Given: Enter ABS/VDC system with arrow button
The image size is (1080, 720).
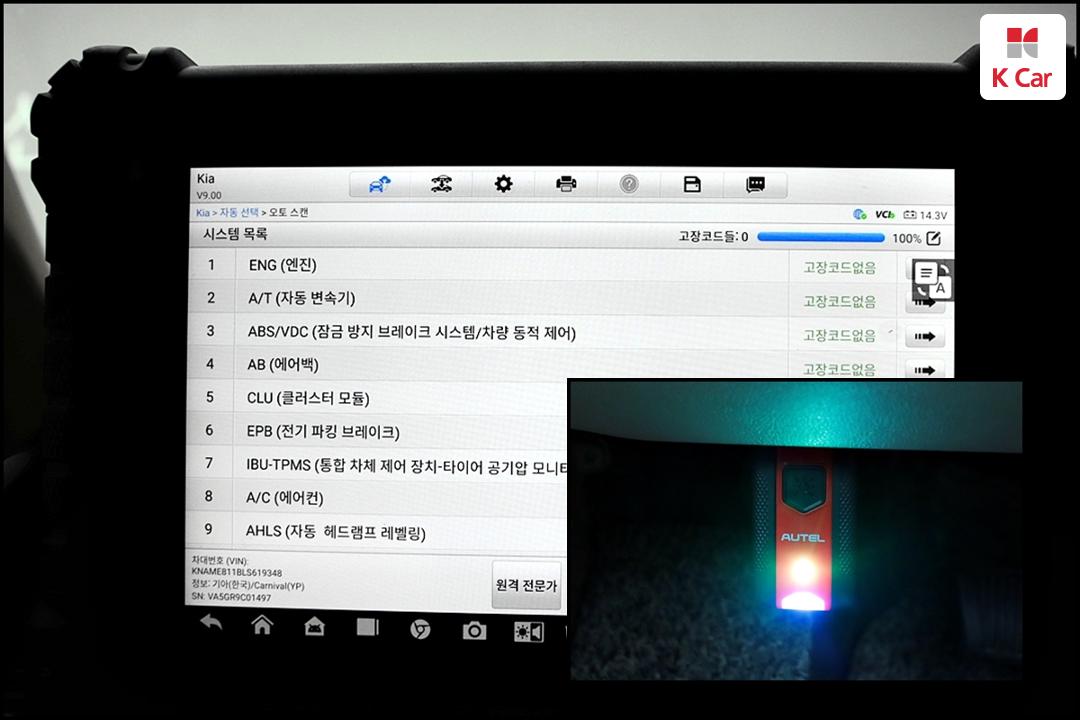Looking at the screenshot, I should click(x=924, y=337).
